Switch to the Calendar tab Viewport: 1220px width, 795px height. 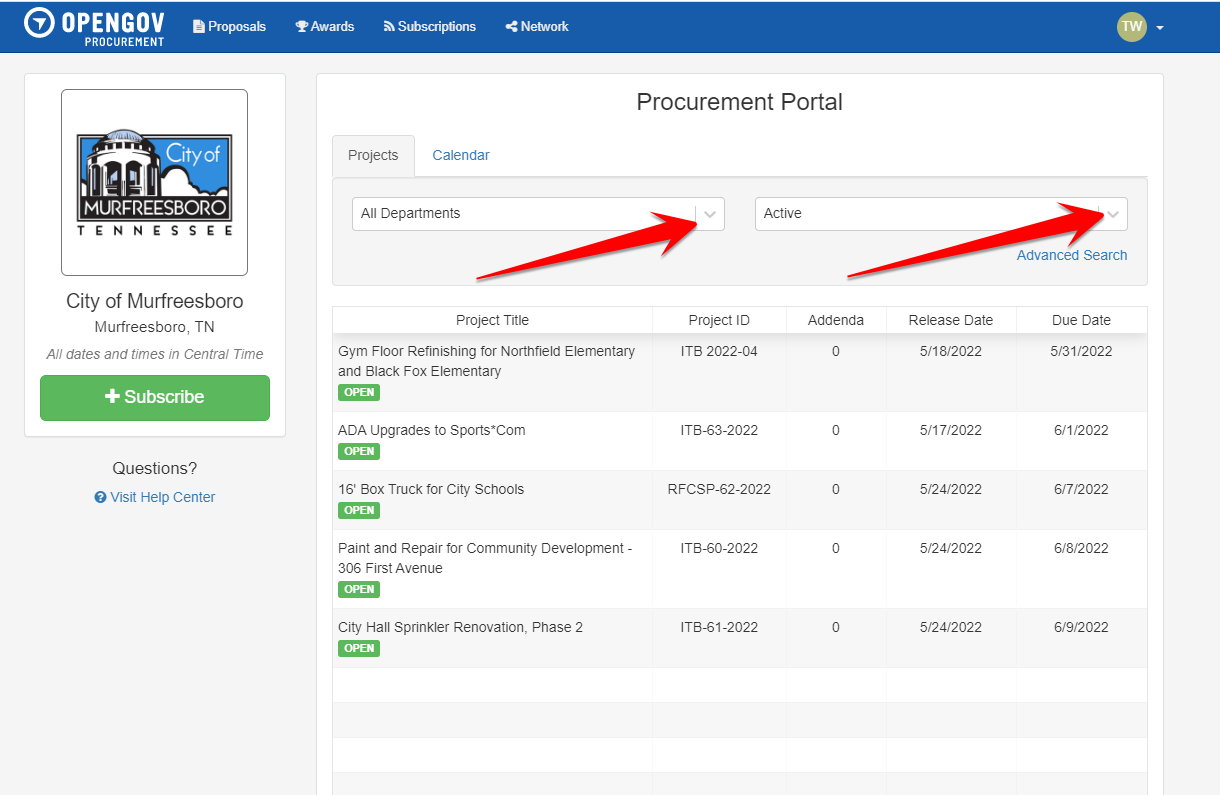click(x=460, y=155)
